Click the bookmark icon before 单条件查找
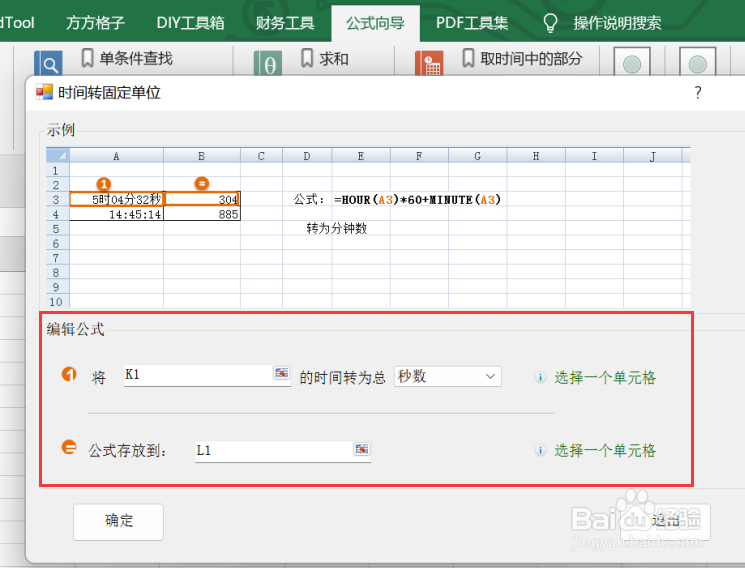The height and width of the screenshot is (568, 745). tap(87, 58)
